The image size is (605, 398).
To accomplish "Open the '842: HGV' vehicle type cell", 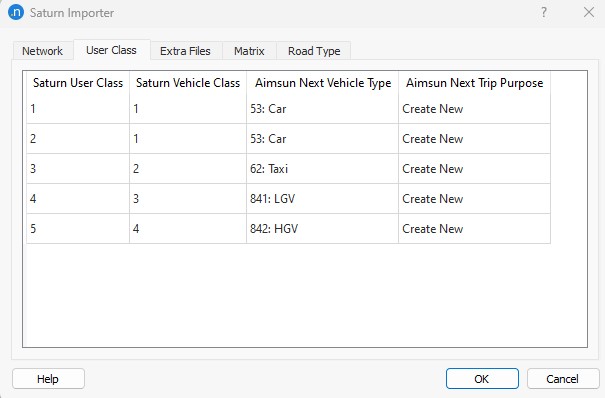I will 323,229.
